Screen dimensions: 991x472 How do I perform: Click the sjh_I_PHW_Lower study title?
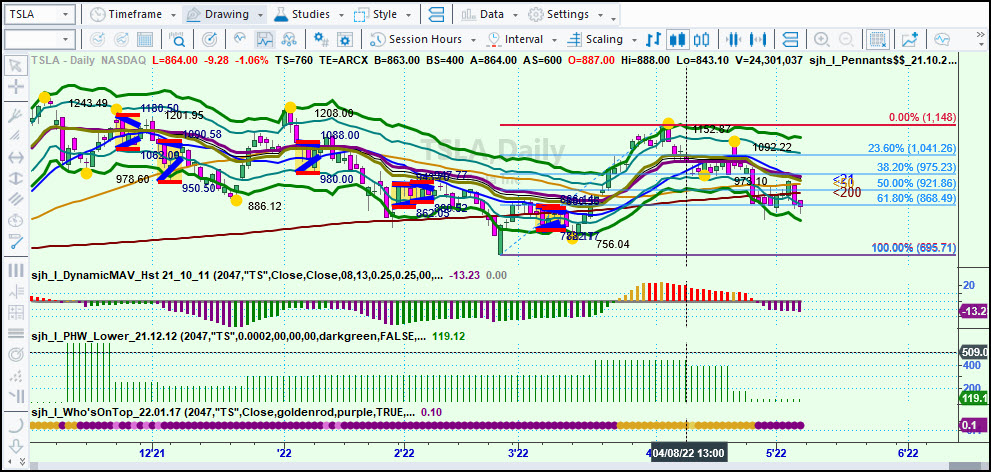click(x=231, y=336)
